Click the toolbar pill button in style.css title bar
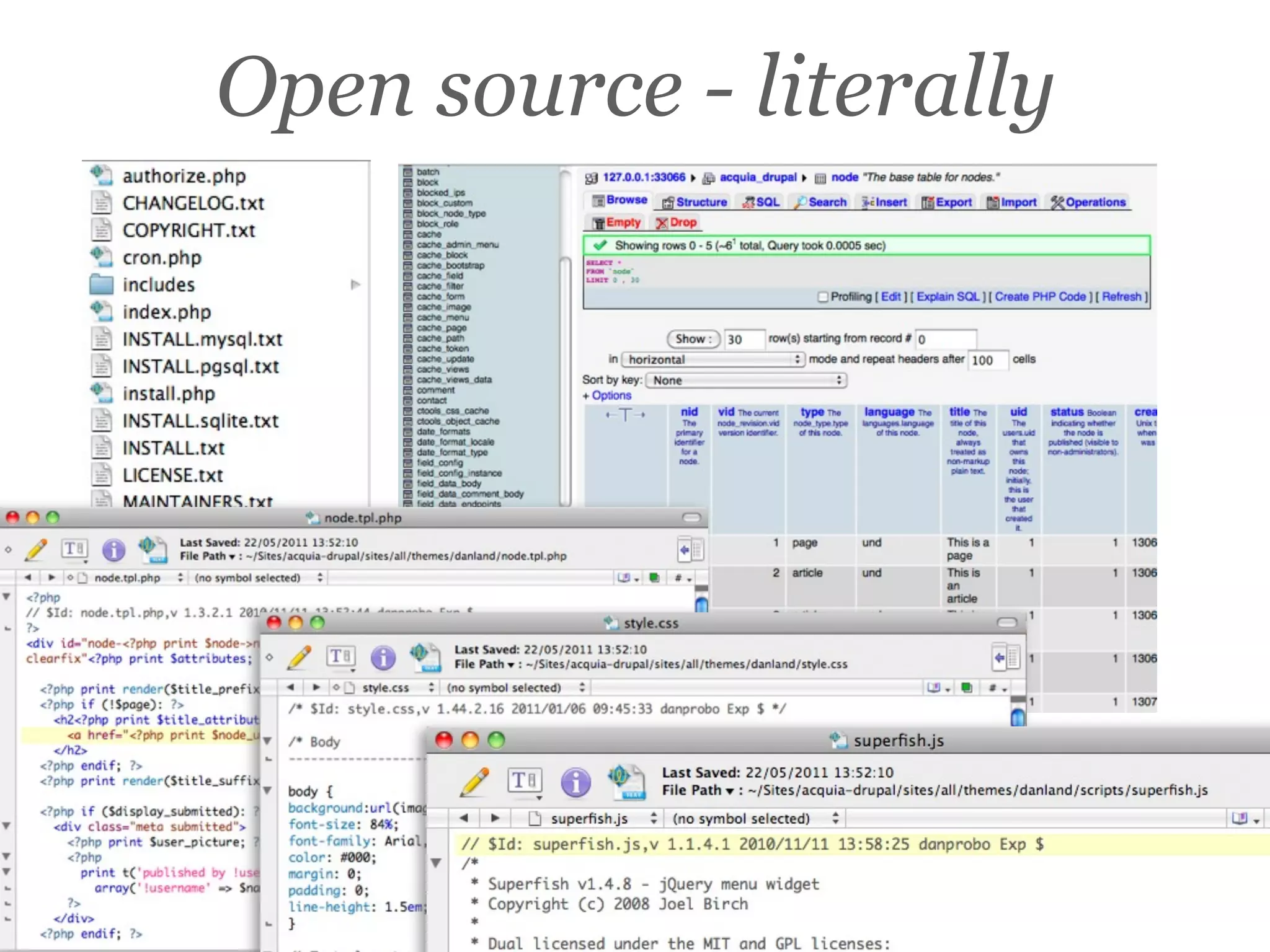Image resolution: width=1270 pixels, height=952 pixels. click(x=1007, y=622)
